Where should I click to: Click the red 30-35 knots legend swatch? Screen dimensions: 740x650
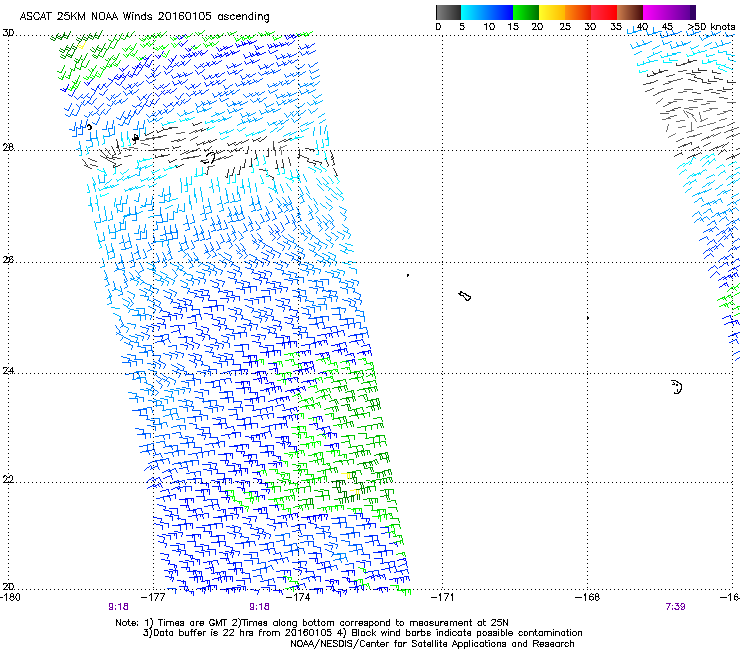(x=604, y=12)
